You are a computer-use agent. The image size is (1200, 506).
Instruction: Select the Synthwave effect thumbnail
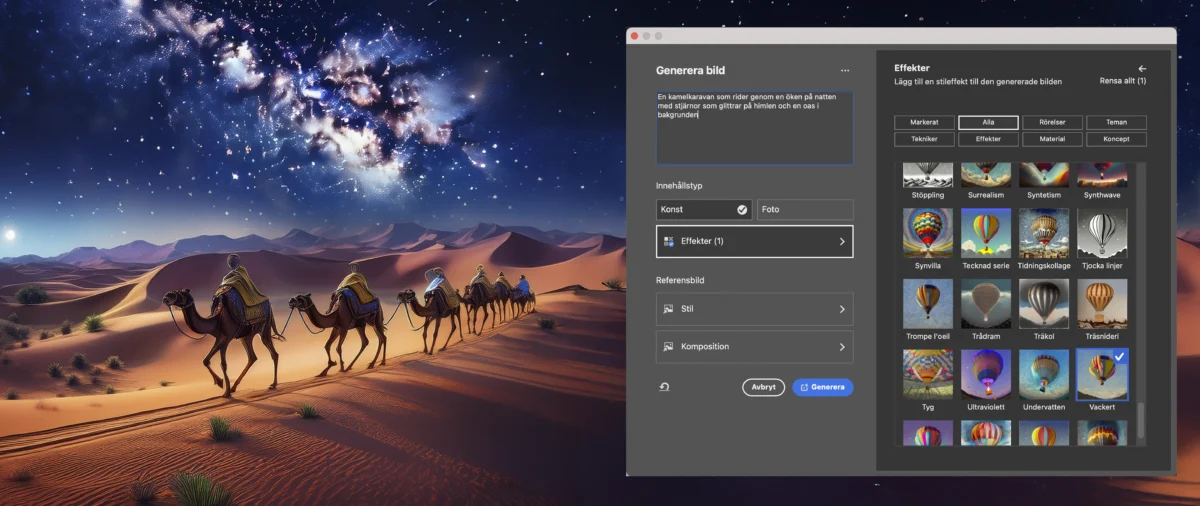(x=1102, y=175)
